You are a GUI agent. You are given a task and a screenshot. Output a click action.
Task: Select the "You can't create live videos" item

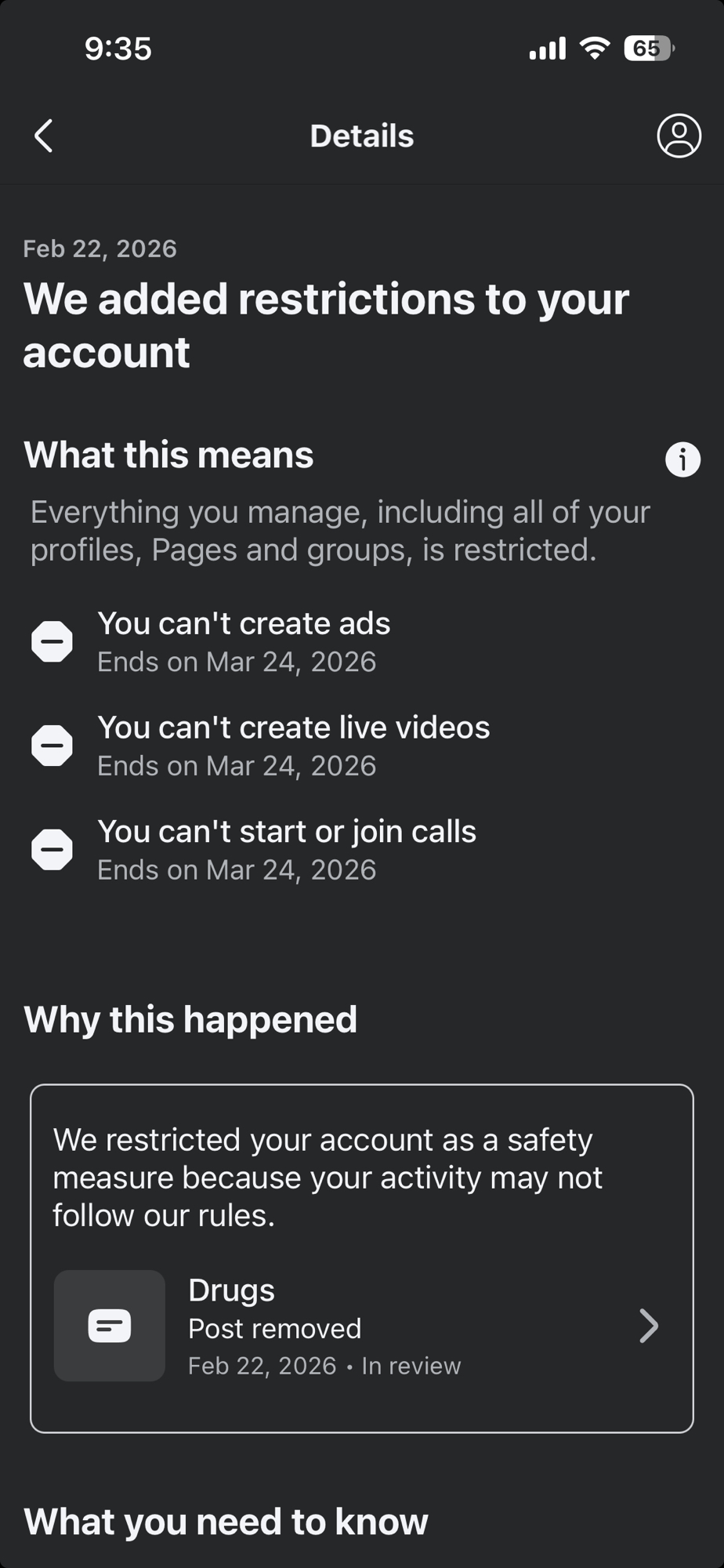point(294,728)
